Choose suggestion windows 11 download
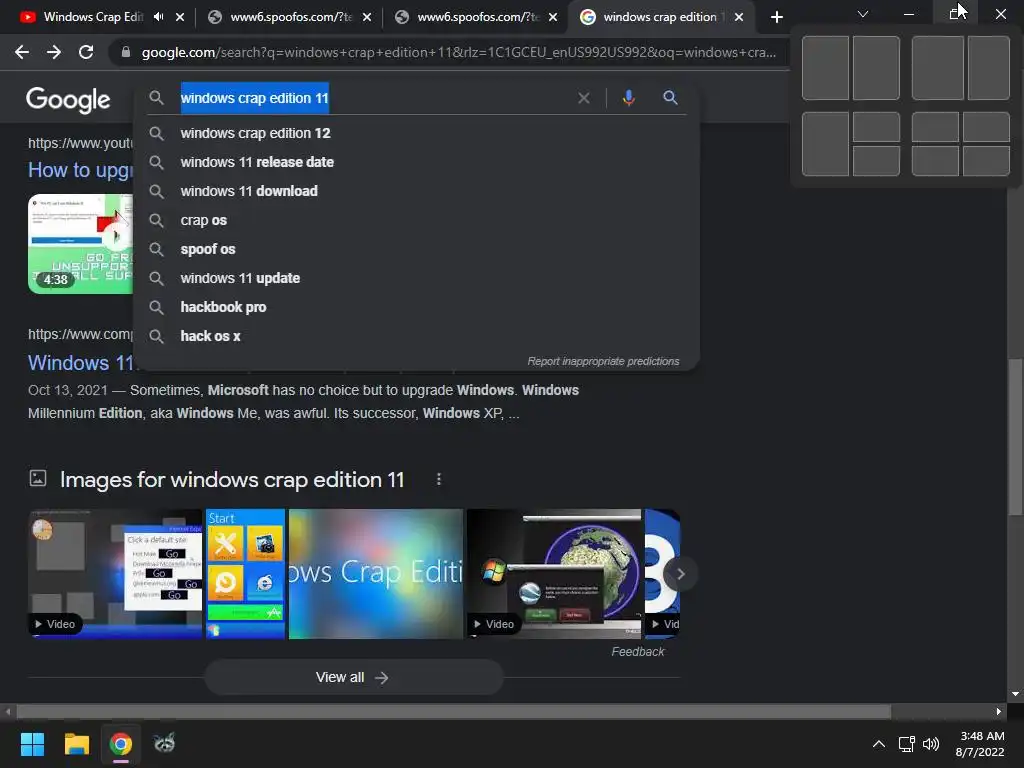Screen dimensions: 1024x768 [416, 191]
